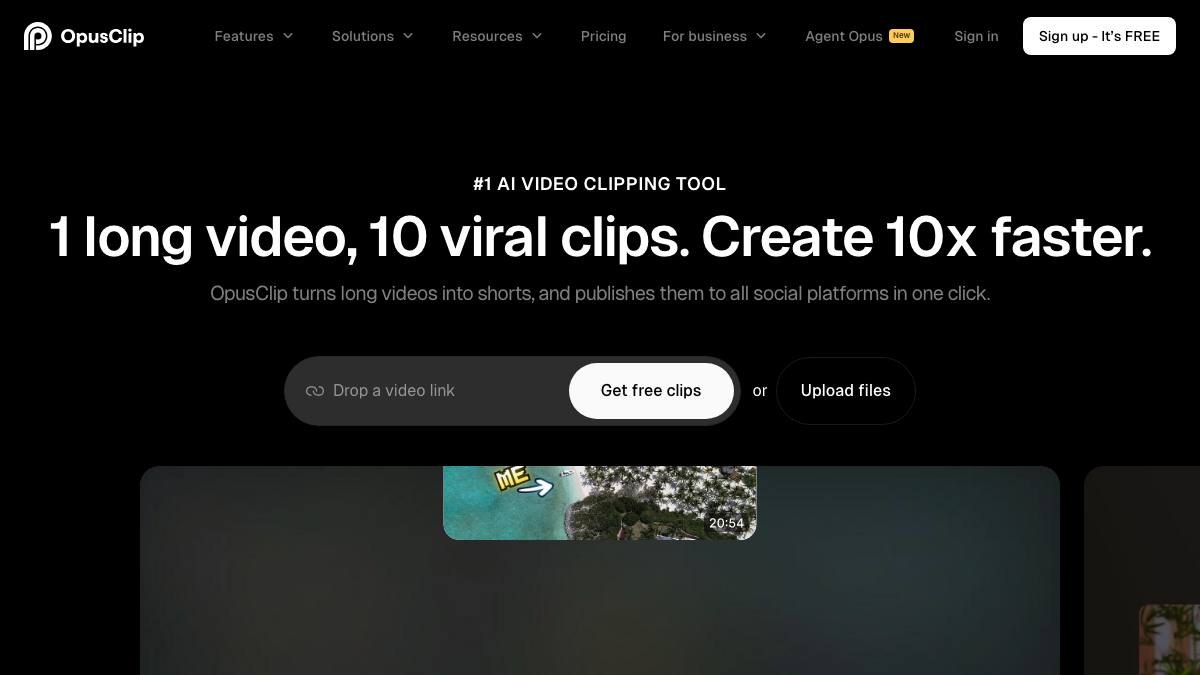Go to the Pricing page
1200x675 pixels.
click(x=603, y=36)
